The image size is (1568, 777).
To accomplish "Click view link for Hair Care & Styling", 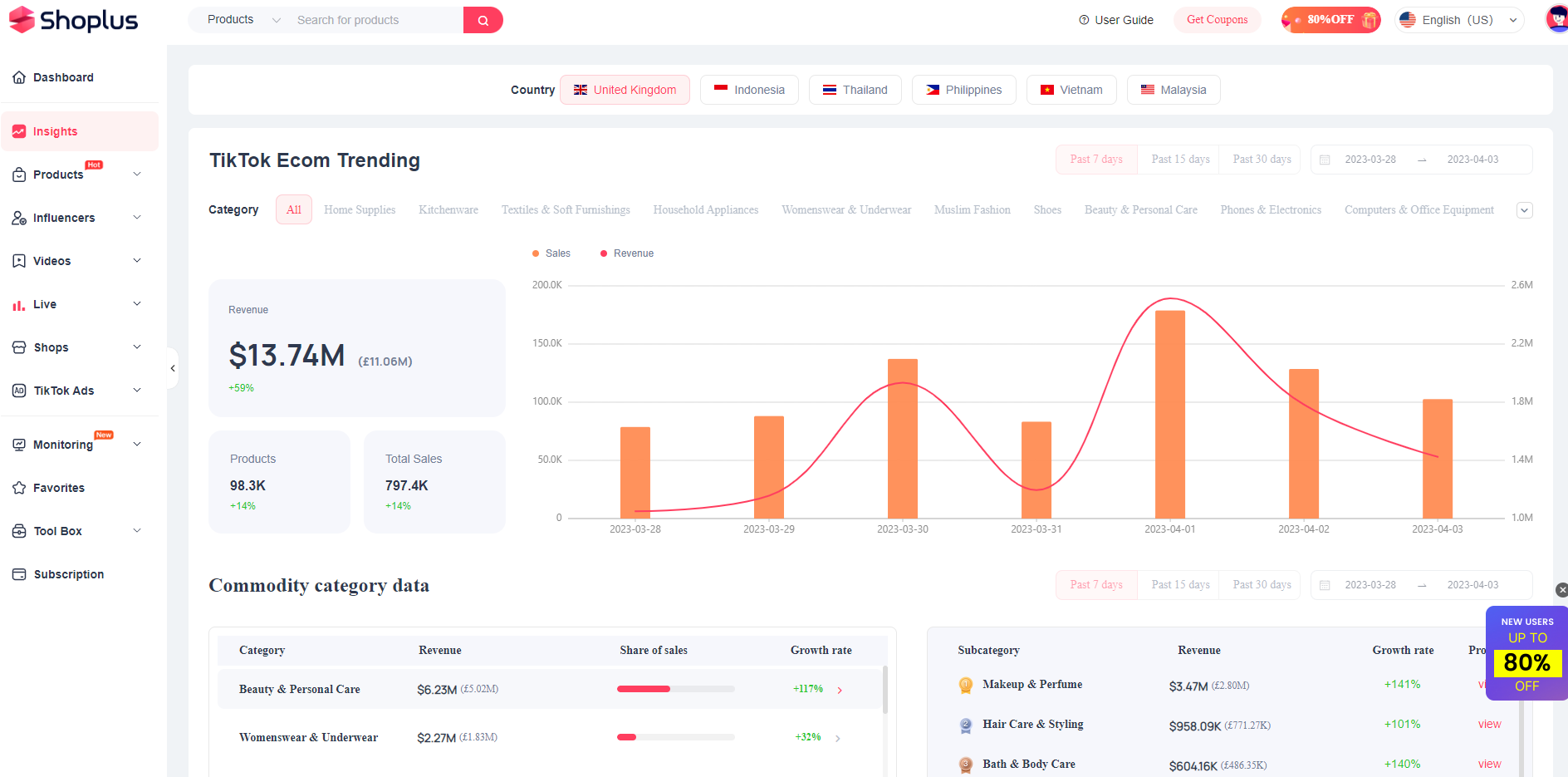I will click(x=1489, y=725).
